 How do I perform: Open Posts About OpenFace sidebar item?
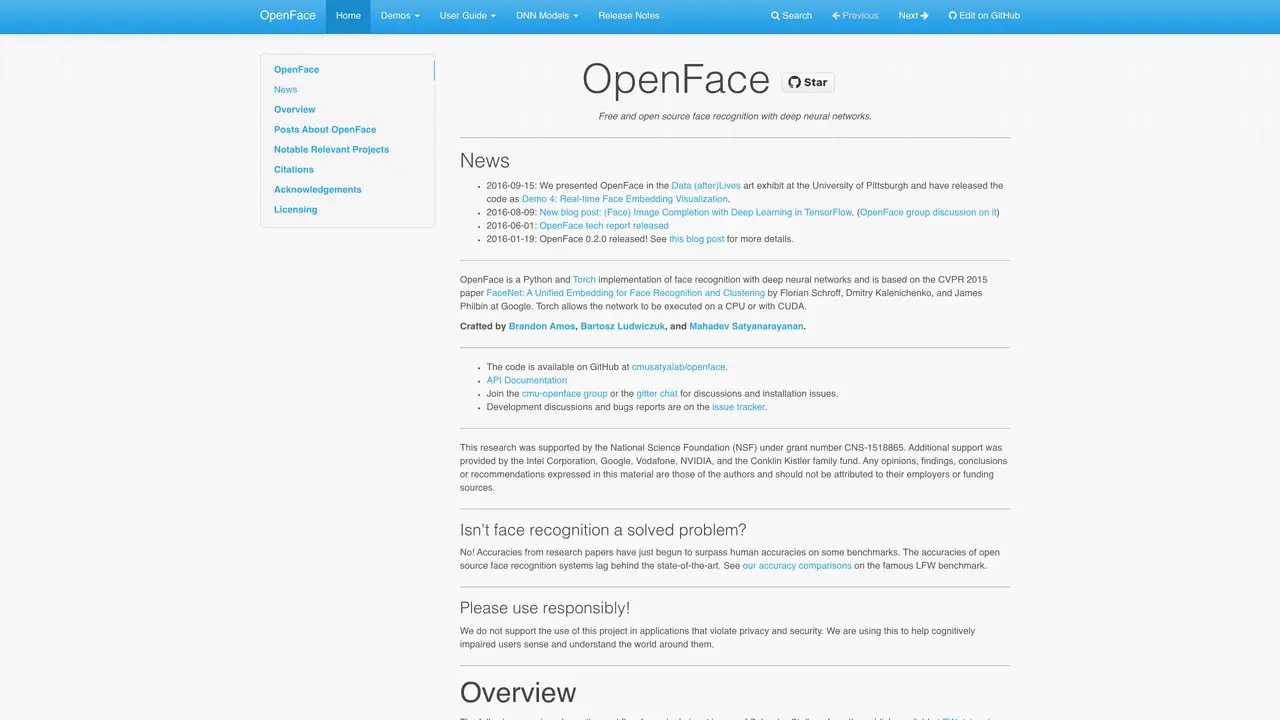pyautogui.click(x=325, y=130)
